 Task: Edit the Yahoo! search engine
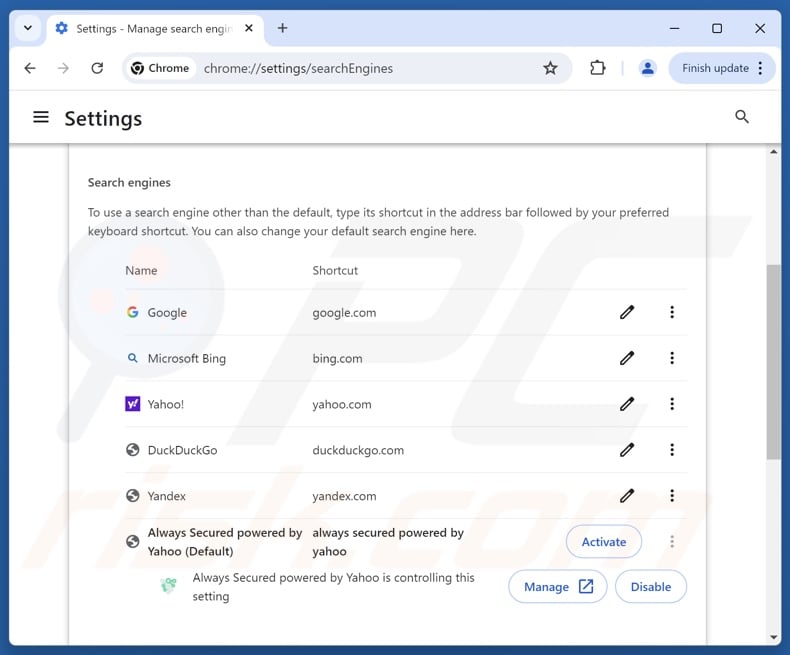pos(627,404)
